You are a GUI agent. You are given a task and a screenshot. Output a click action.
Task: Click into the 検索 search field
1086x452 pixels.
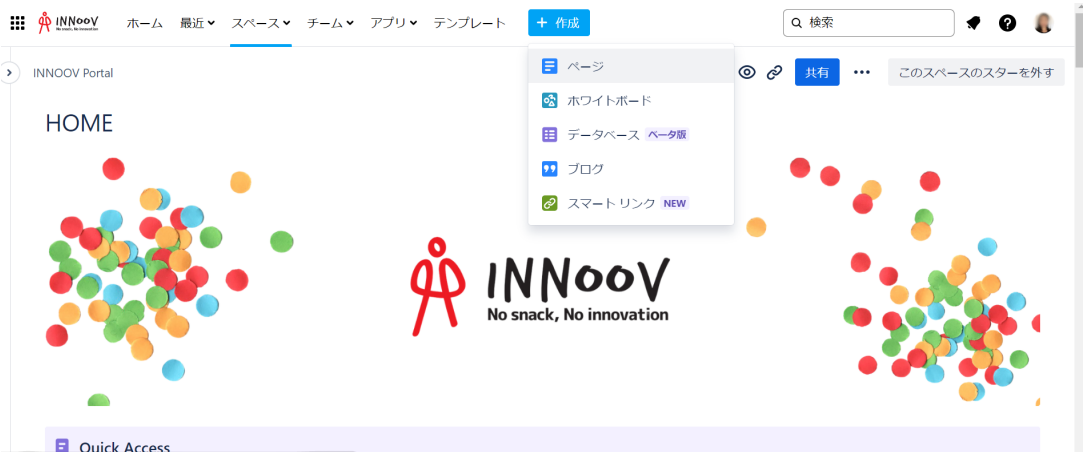869,23
